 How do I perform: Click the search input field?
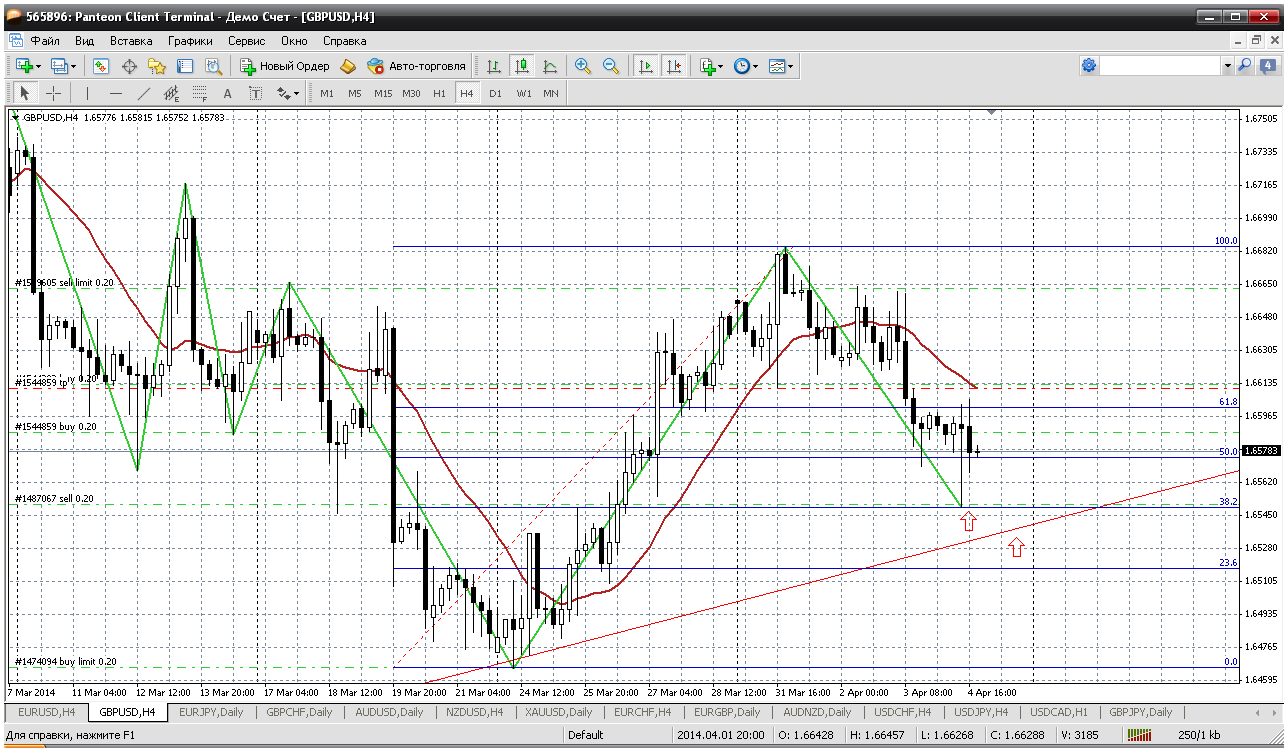click(1160, 65)
